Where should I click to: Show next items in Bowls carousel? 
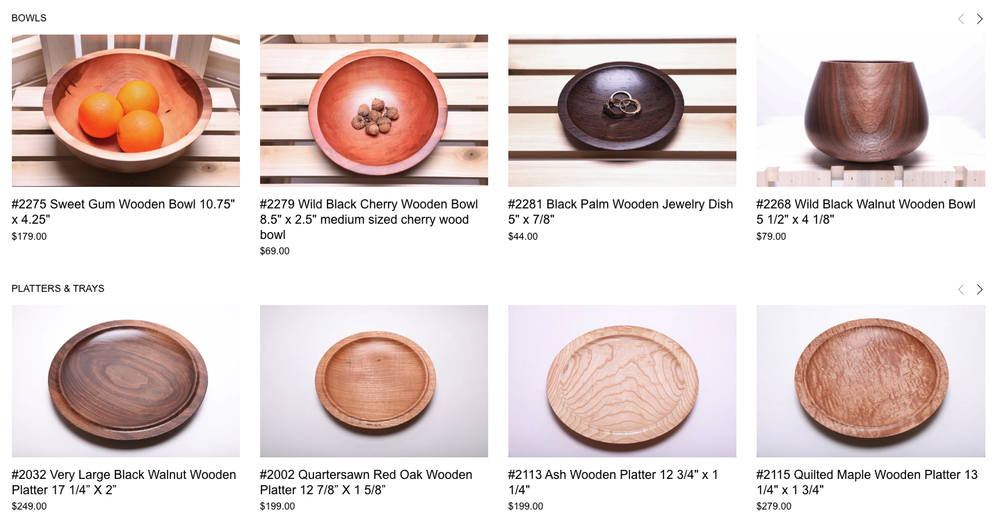(980, 19)
